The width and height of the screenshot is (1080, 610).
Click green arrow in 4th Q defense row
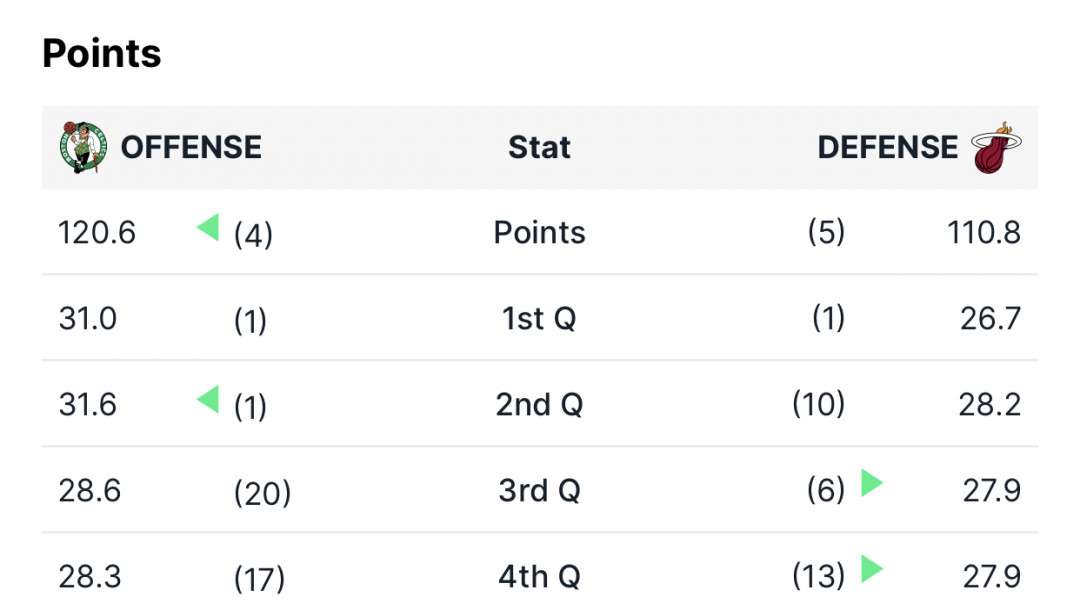(x=872, y=569)
